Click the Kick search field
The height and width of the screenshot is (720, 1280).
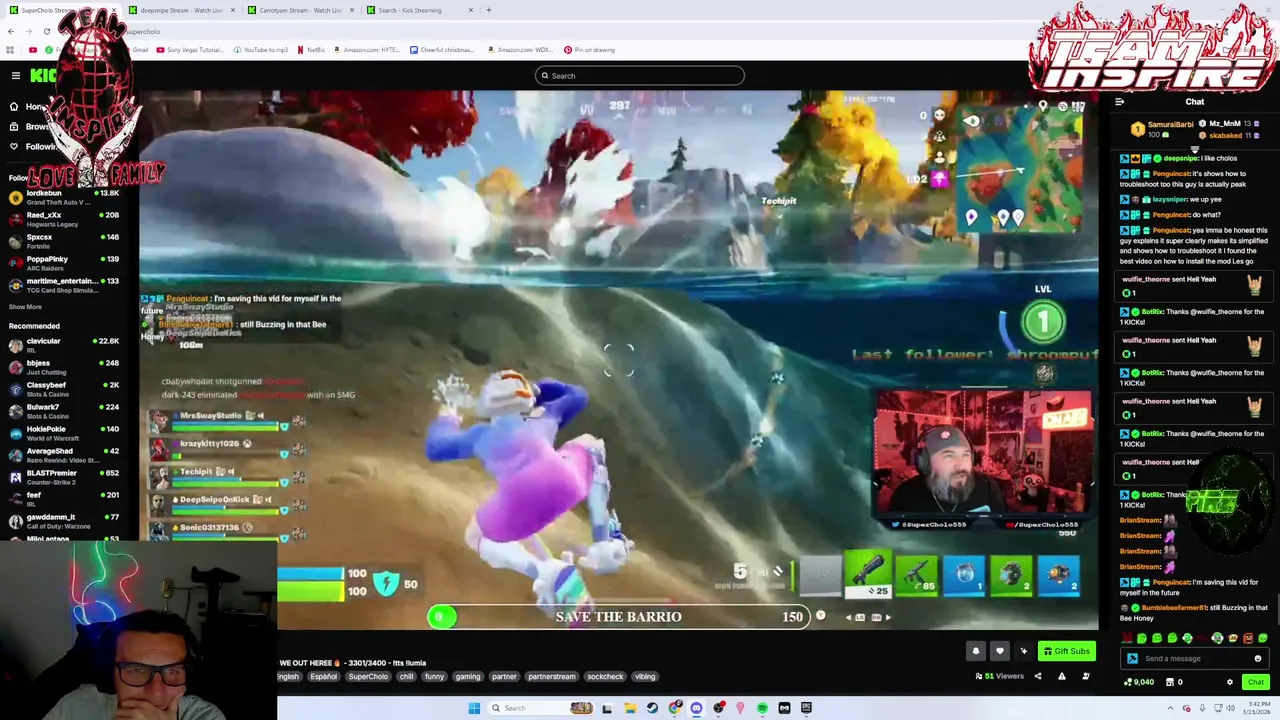640,76
